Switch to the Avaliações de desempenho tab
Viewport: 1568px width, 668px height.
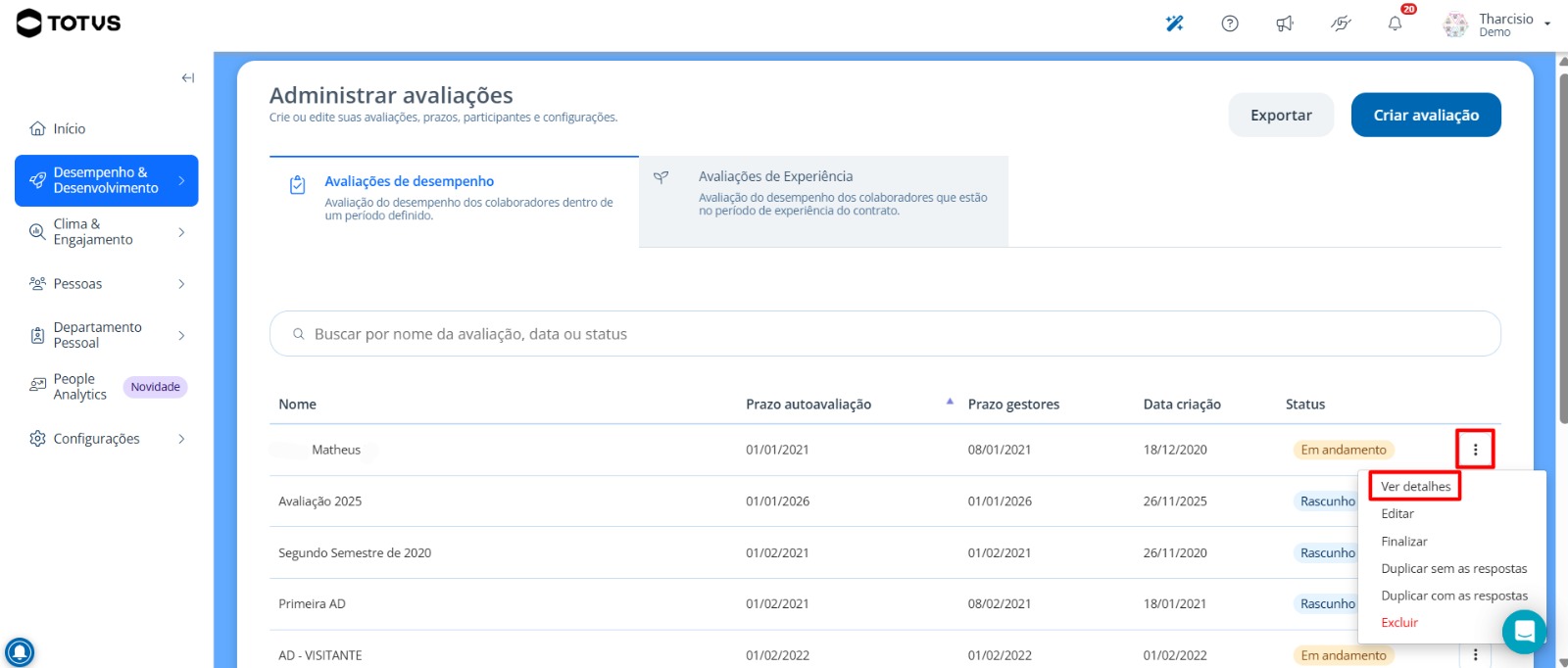tap(454, 202)
